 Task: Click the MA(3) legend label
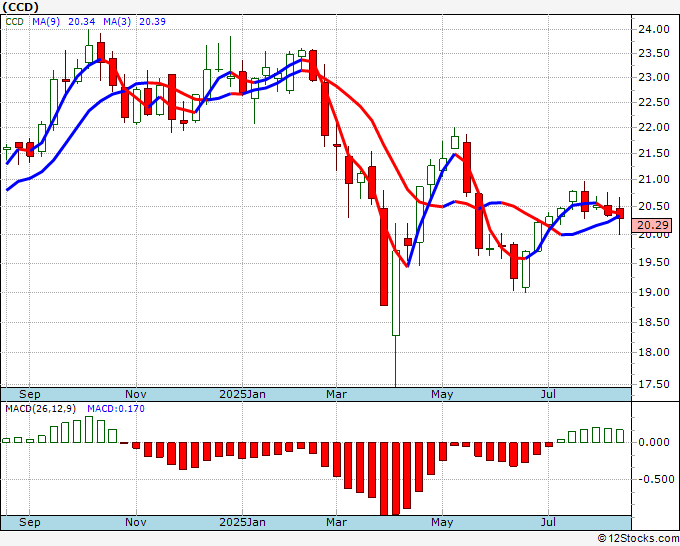click(x=117, y=22)
